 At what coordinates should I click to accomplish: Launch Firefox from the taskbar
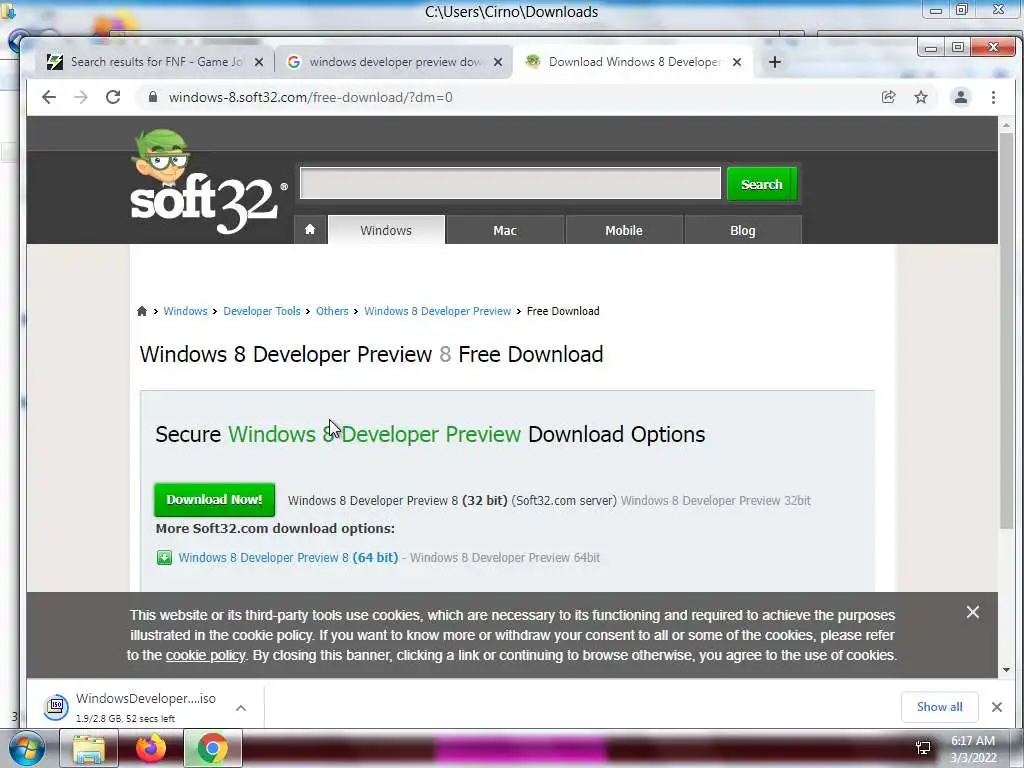point(151,748)
